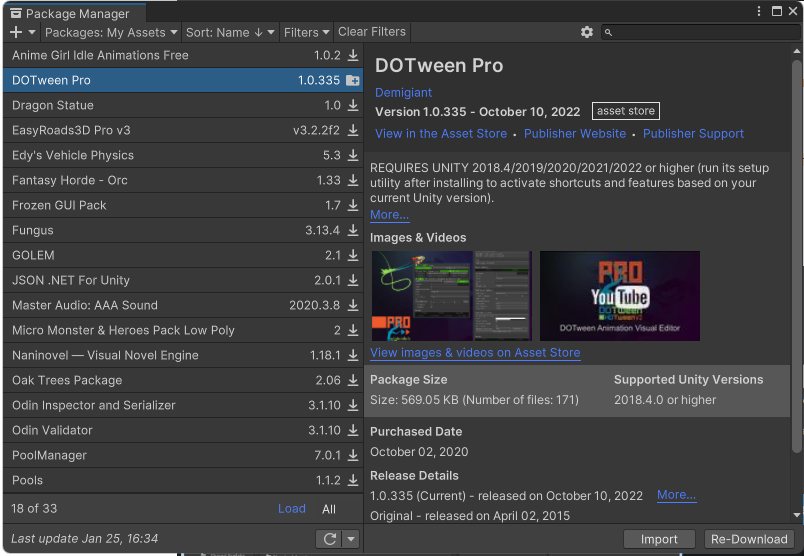
Task: Open Publisher Website link
Action: pos(575,134)
